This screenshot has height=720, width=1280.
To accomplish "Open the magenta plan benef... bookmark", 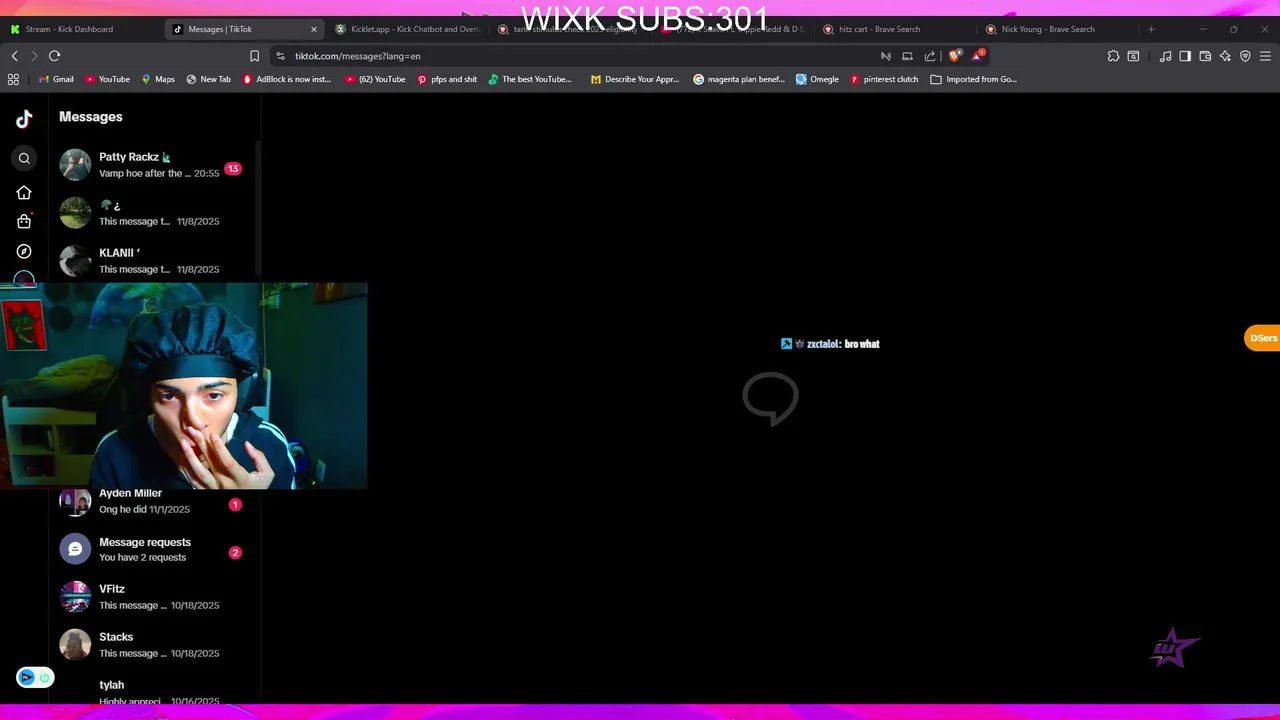I will coord(739,79).
